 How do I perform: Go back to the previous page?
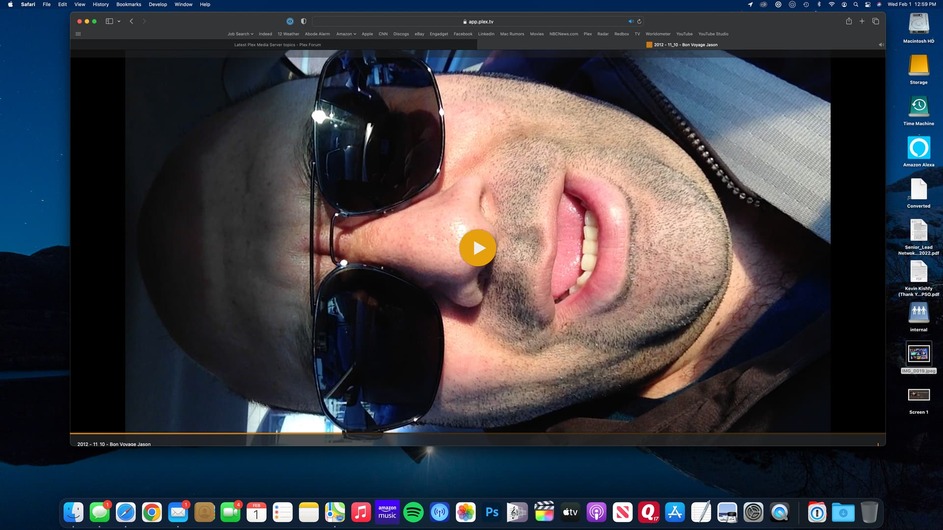[131, 21]
